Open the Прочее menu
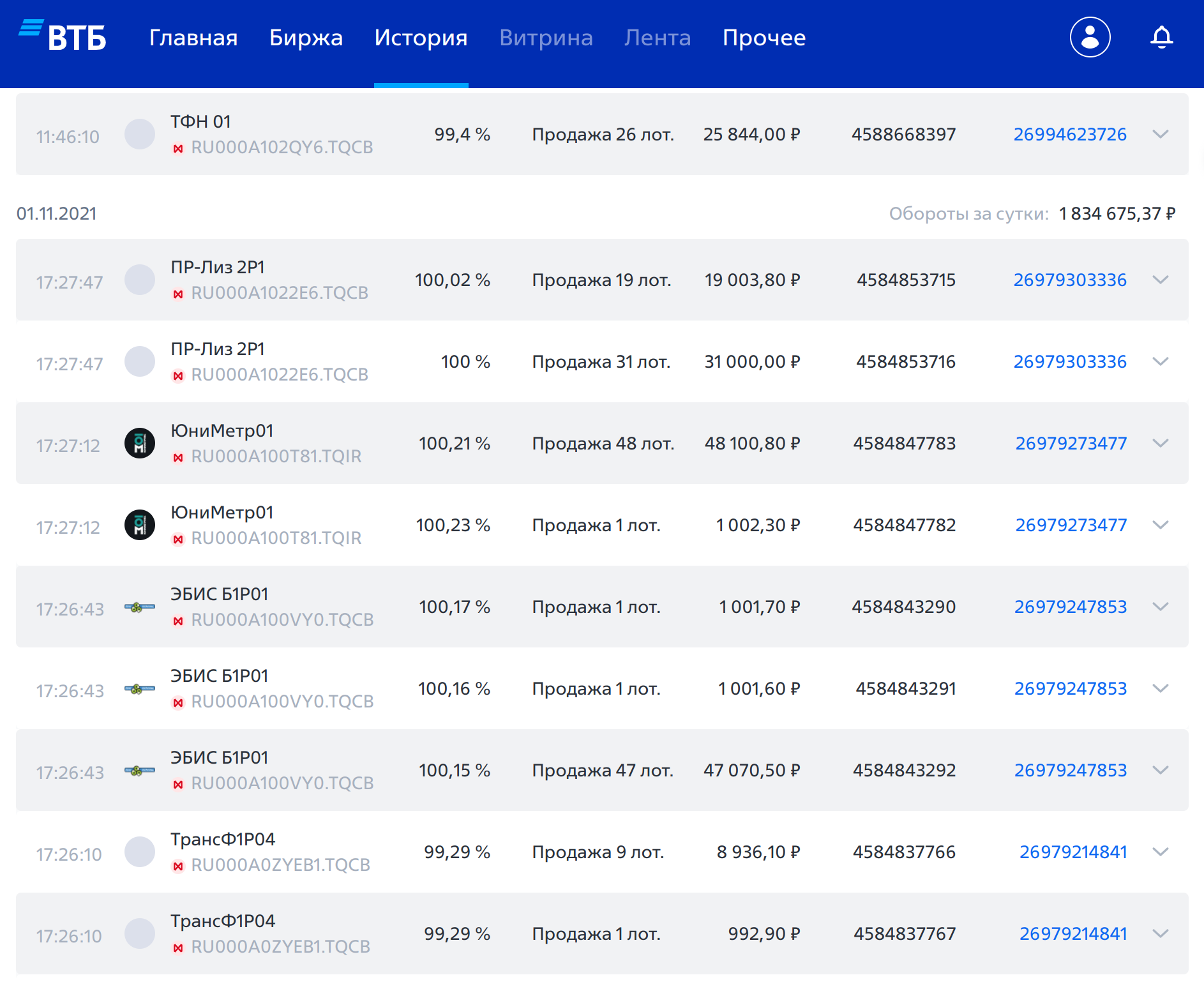The width and height of the screenshot is (1204, 1005). [764, 38]
